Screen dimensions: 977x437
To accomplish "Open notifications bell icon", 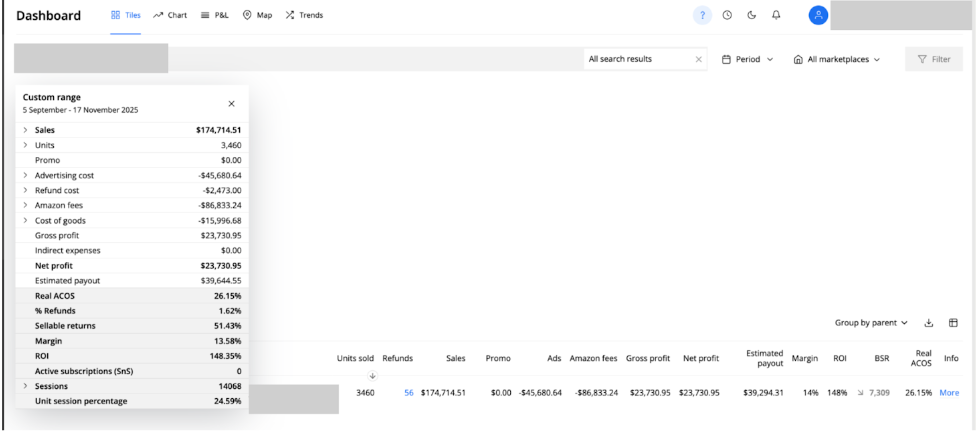I will click(776, 16).
